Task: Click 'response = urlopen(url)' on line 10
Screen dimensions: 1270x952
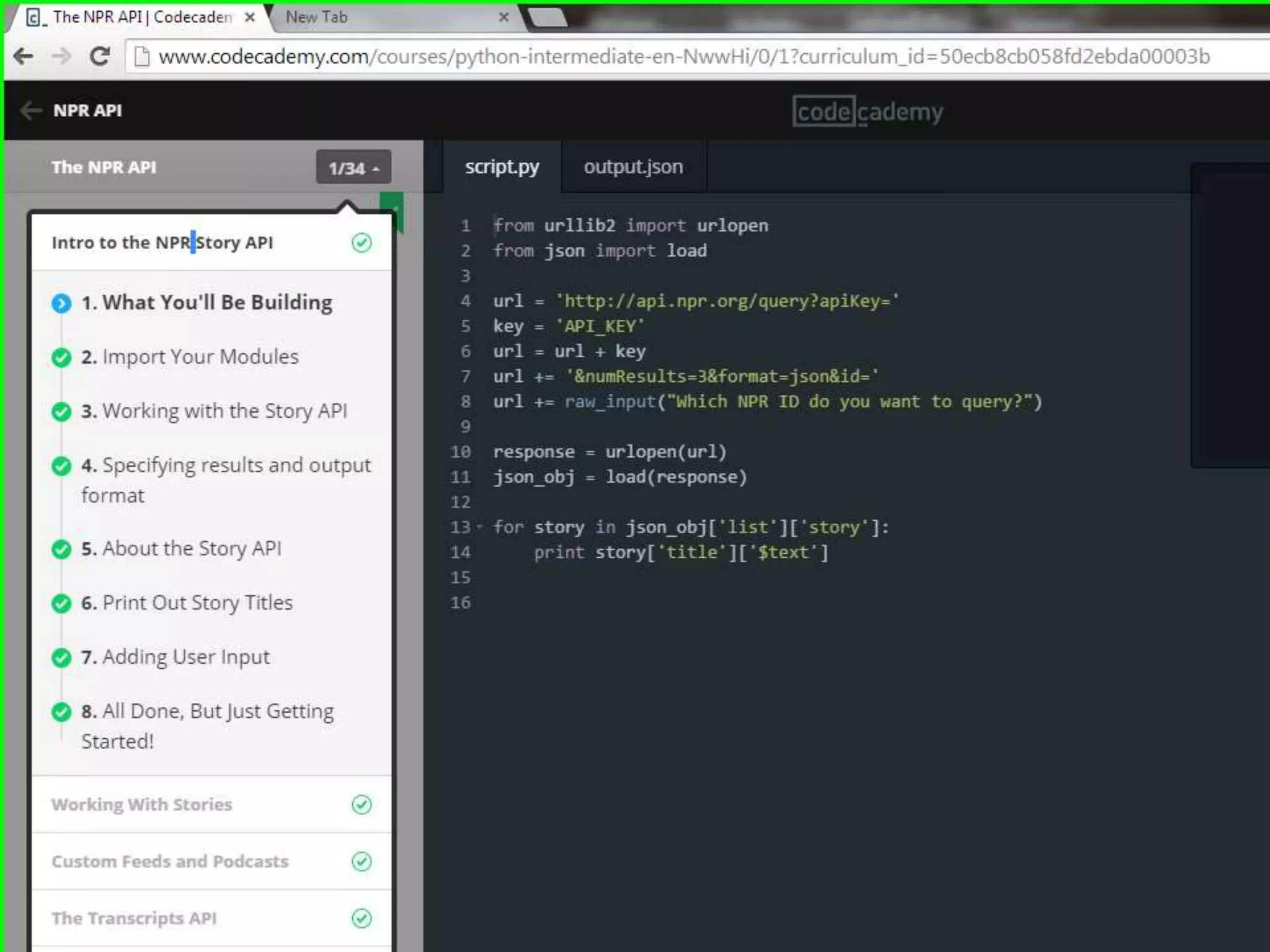Action: pos(610,452)
